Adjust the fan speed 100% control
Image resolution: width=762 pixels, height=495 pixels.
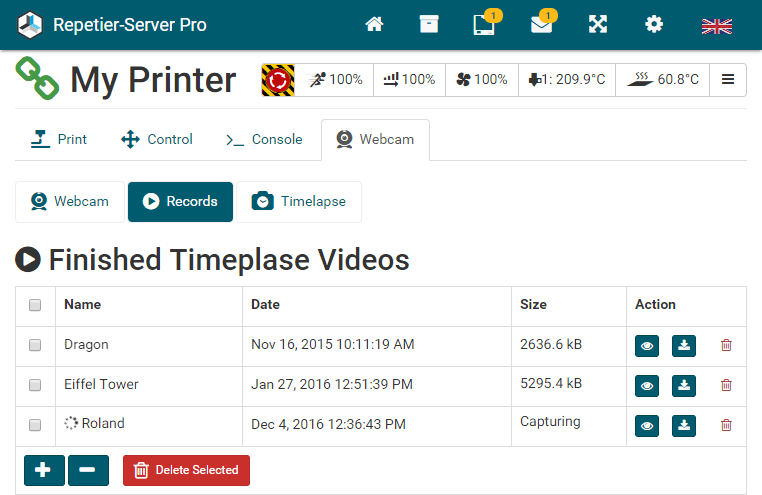[x=481, y=80]
